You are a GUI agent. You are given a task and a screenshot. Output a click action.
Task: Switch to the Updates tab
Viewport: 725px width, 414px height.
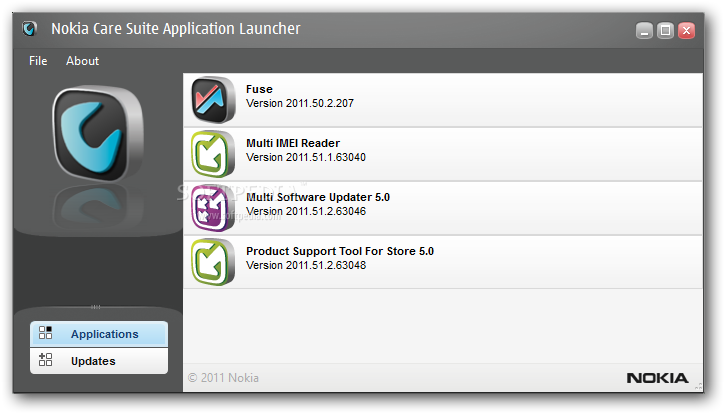99,361
